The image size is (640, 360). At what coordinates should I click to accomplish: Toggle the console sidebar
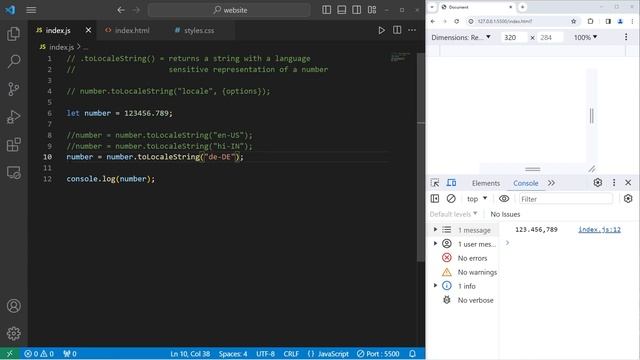435,199
